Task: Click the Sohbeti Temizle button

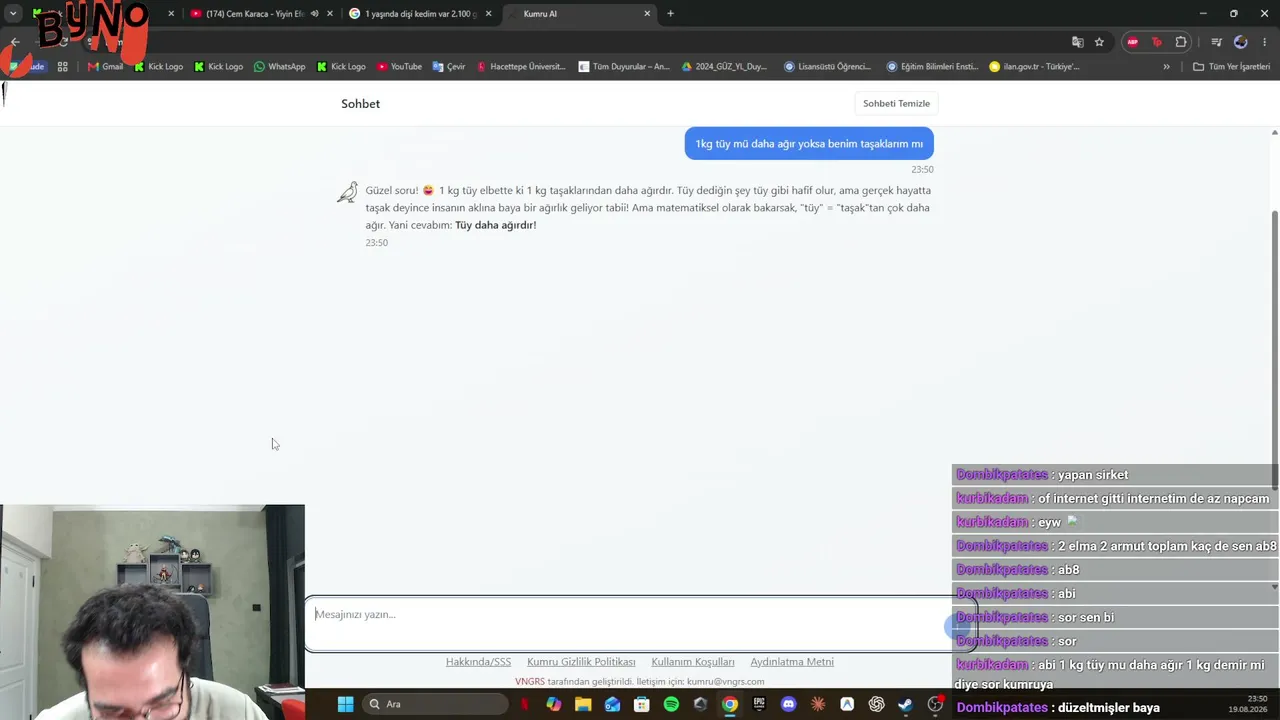Action: click(x=896, y=103)
